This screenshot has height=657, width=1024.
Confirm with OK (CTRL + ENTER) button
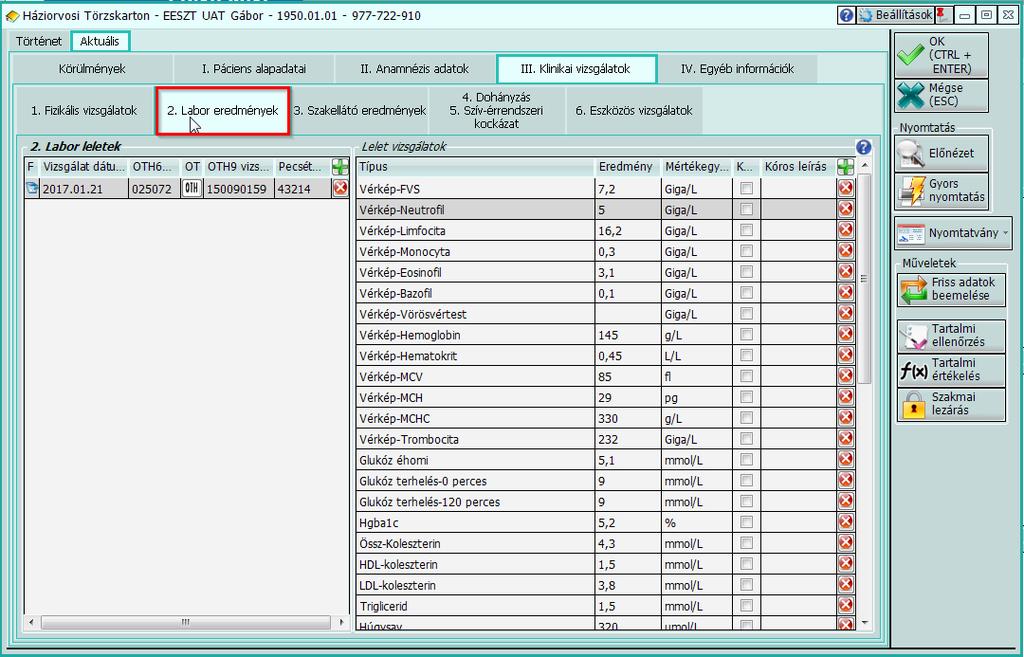click(x=941, y=55)
